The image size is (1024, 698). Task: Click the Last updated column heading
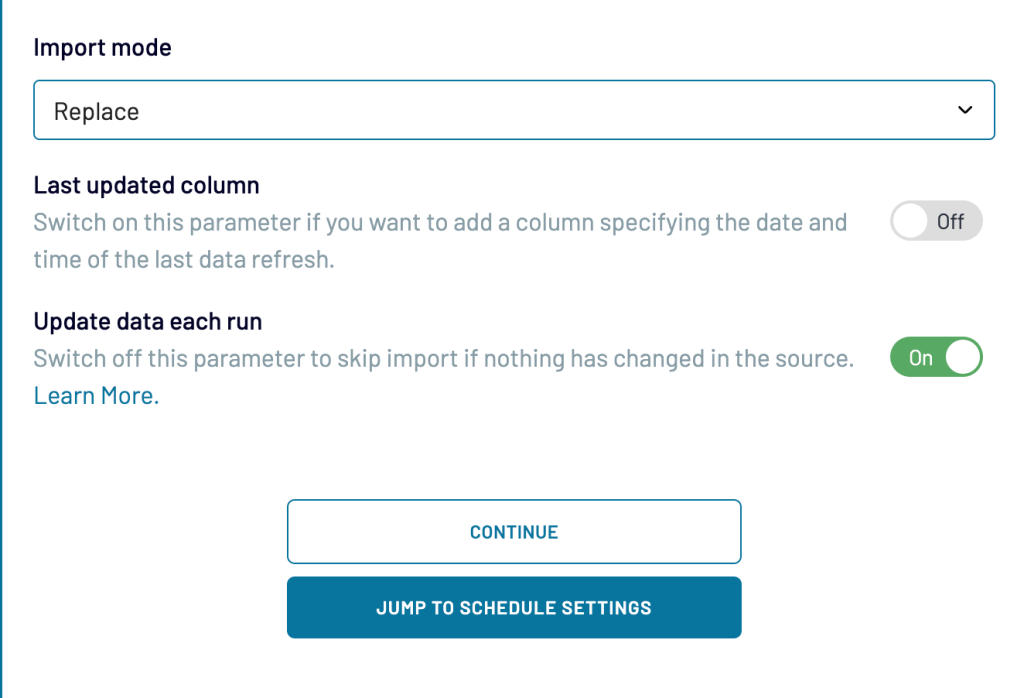click(146, 185)
